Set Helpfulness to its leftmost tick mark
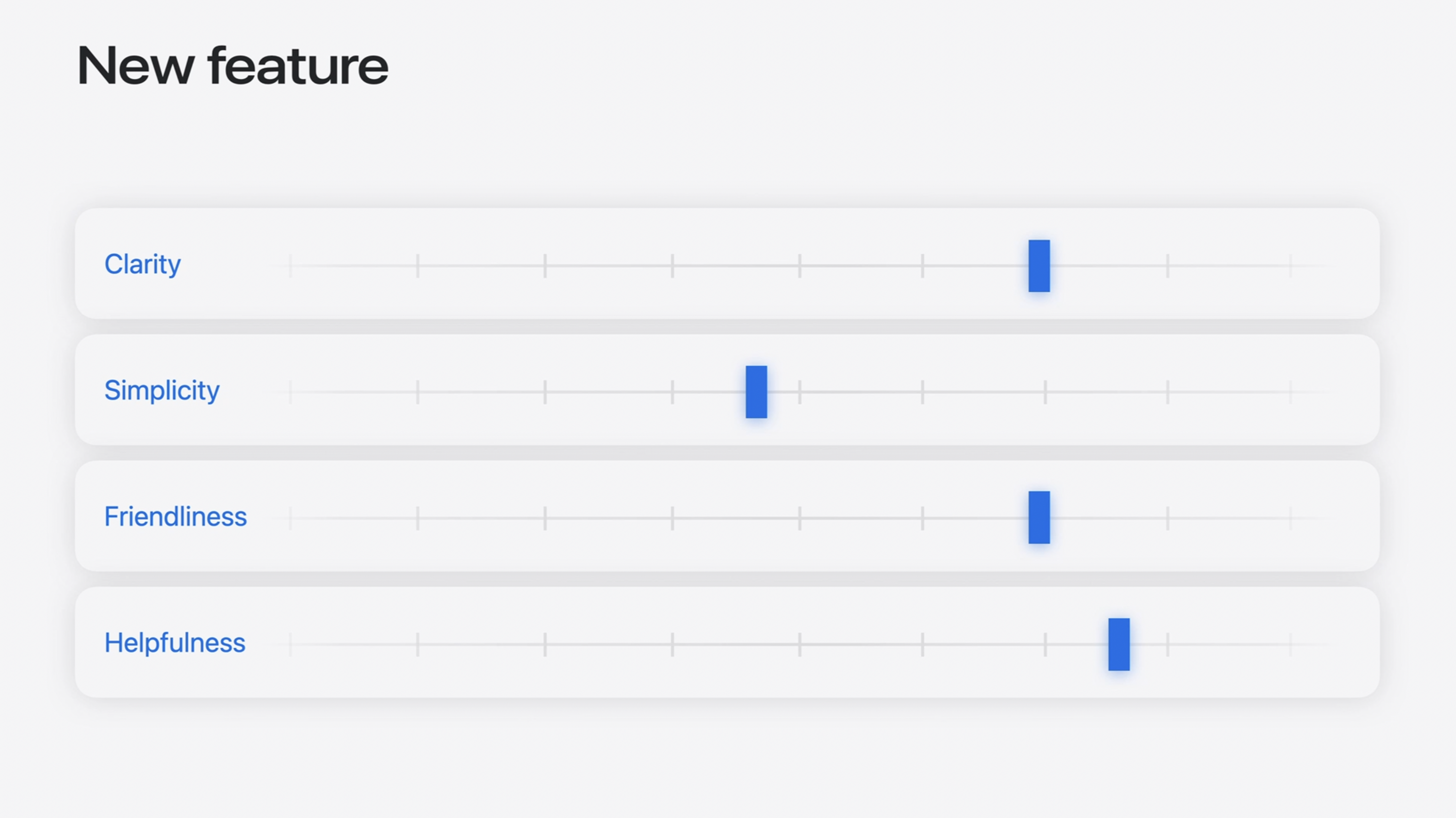 point(291,644)
